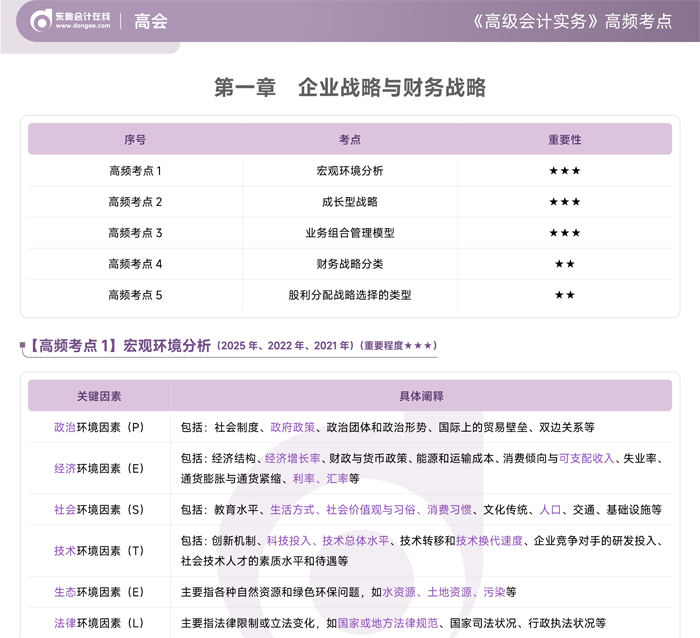Click the highlighted 社会价值观与习俗 text
700x638 pixels.
[x=371, y=509]
